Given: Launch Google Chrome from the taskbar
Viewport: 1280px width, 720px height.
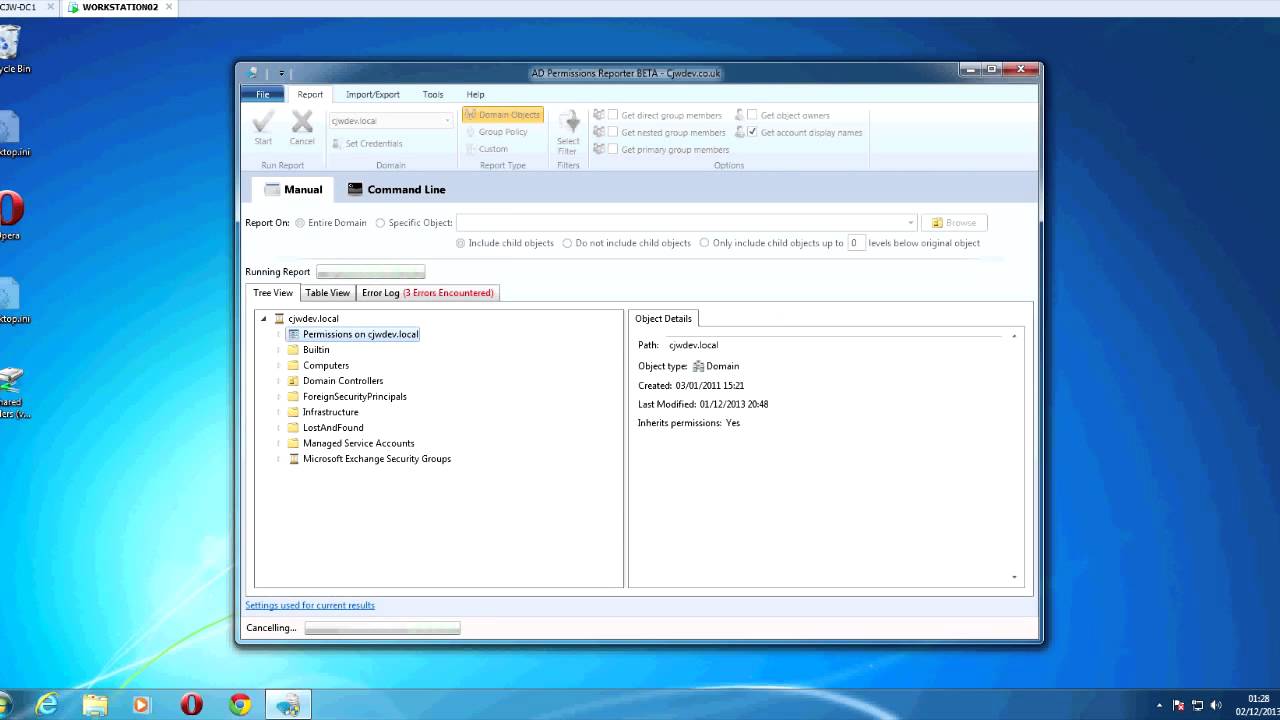Looking at the screenshot, I should coord(240,704).
